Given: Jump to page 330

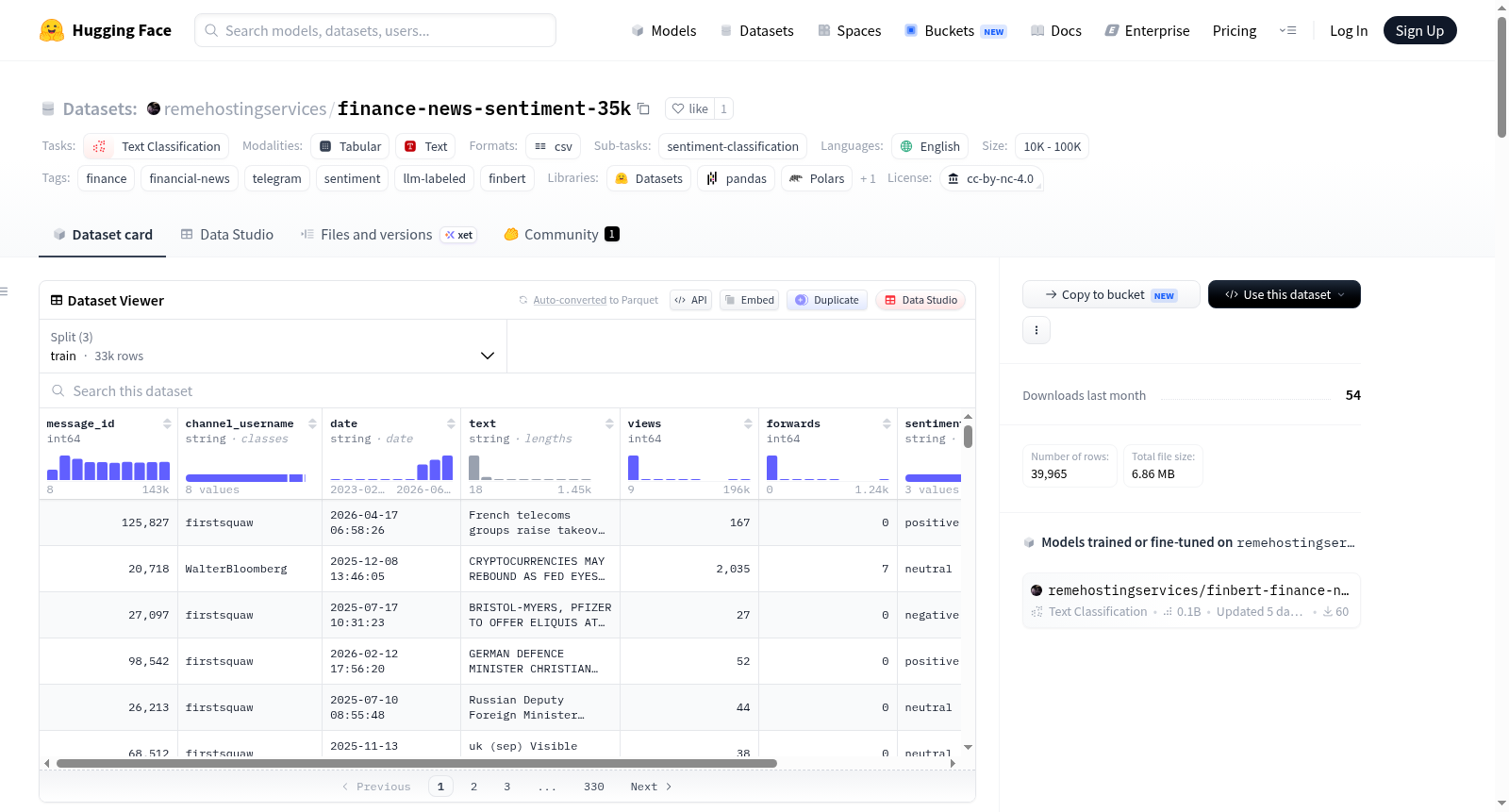Looking at the screenshot, I should pos(594,787).
